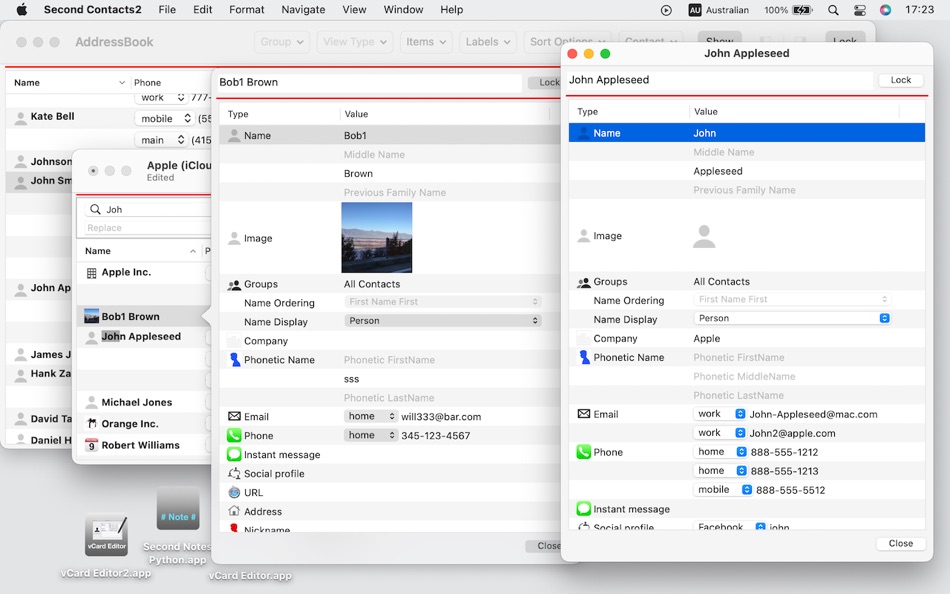Open 888-555-5512 mobile label dropdown
Viewport: 950px width, 594px height.
[723, 489]
